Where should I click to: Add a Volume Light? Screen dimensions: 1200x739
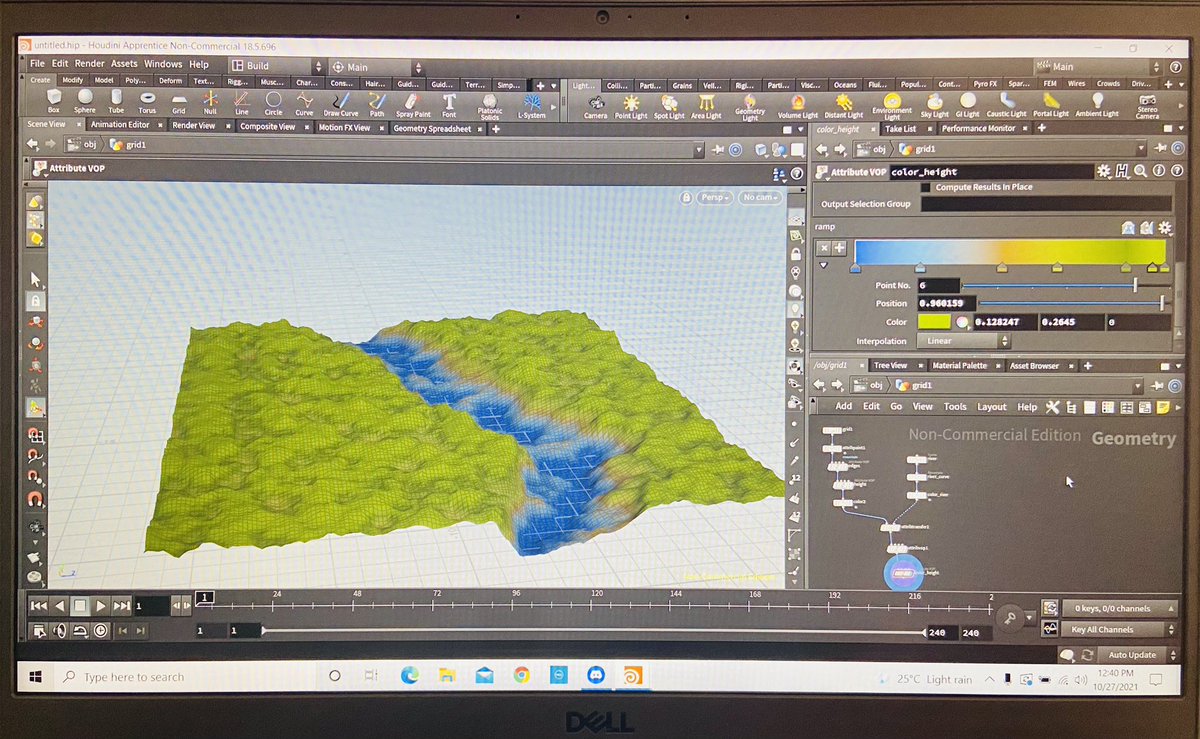click(798, 106)
